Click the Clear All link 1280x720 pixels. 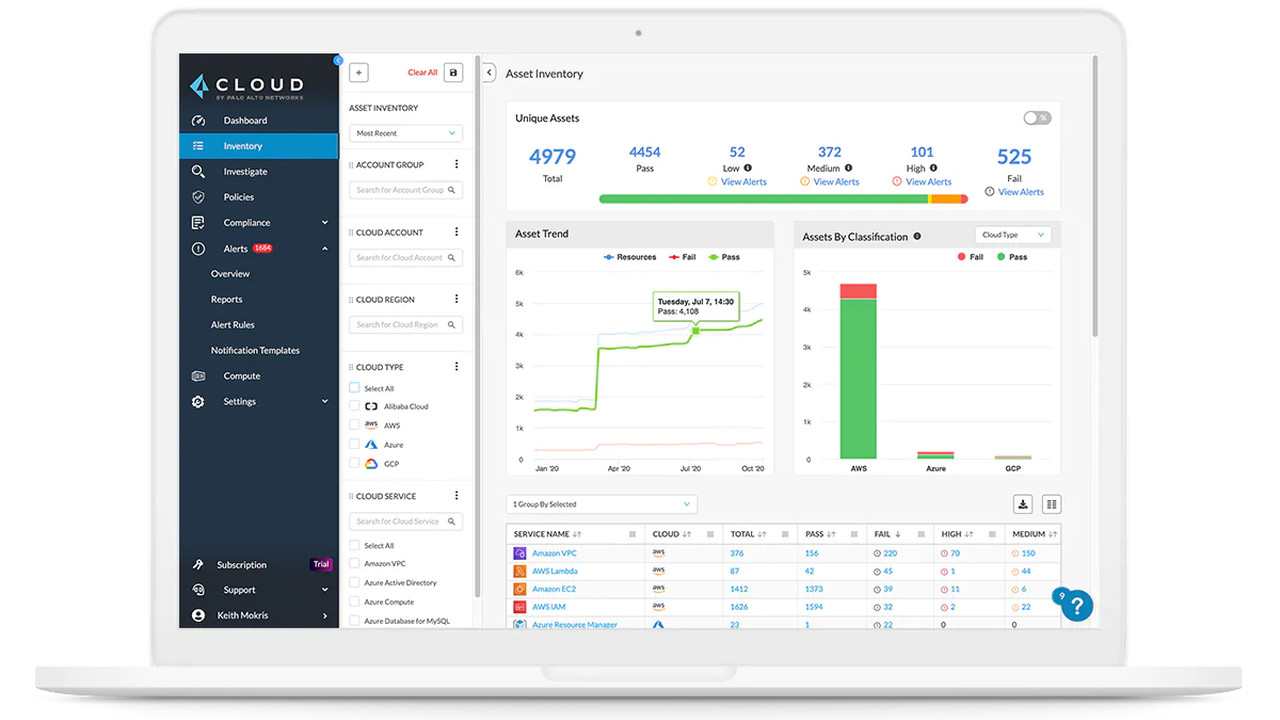[x=423, y=73]
